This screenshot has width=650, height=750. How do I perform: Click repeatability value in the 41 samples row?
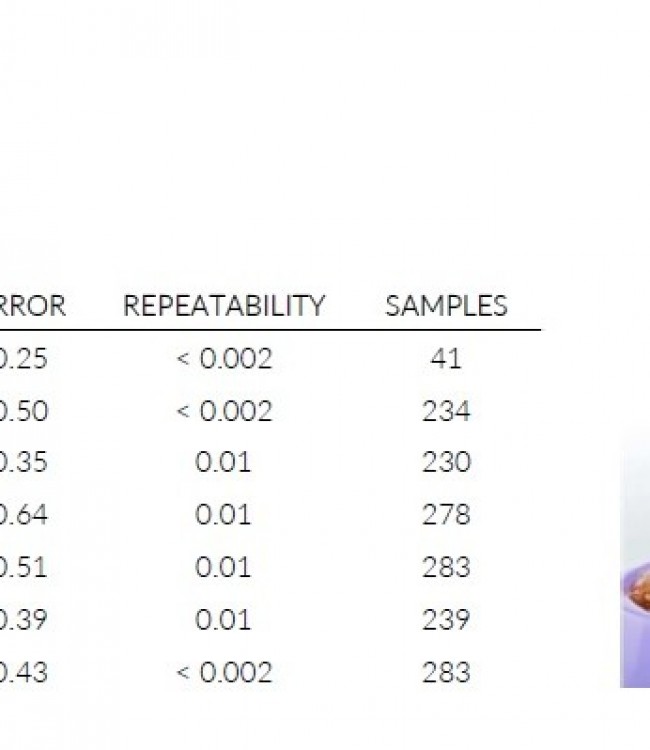tap(224, 359)
